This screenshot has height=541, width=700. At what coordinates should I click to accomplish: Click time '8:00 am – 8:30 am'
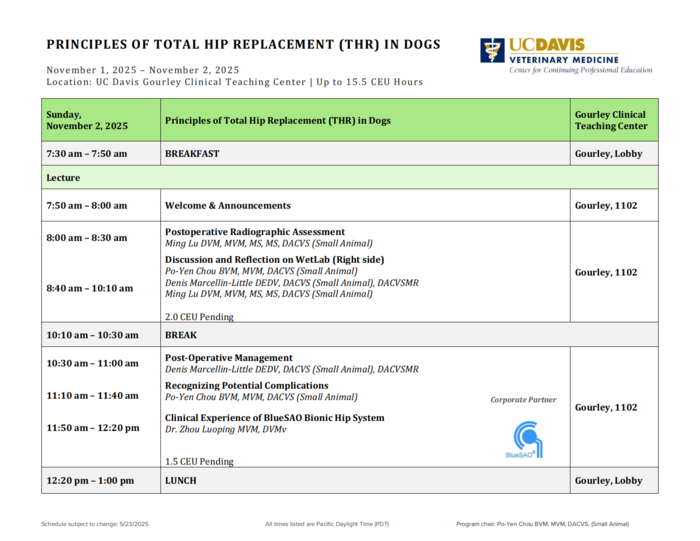(x=87, y=238)
